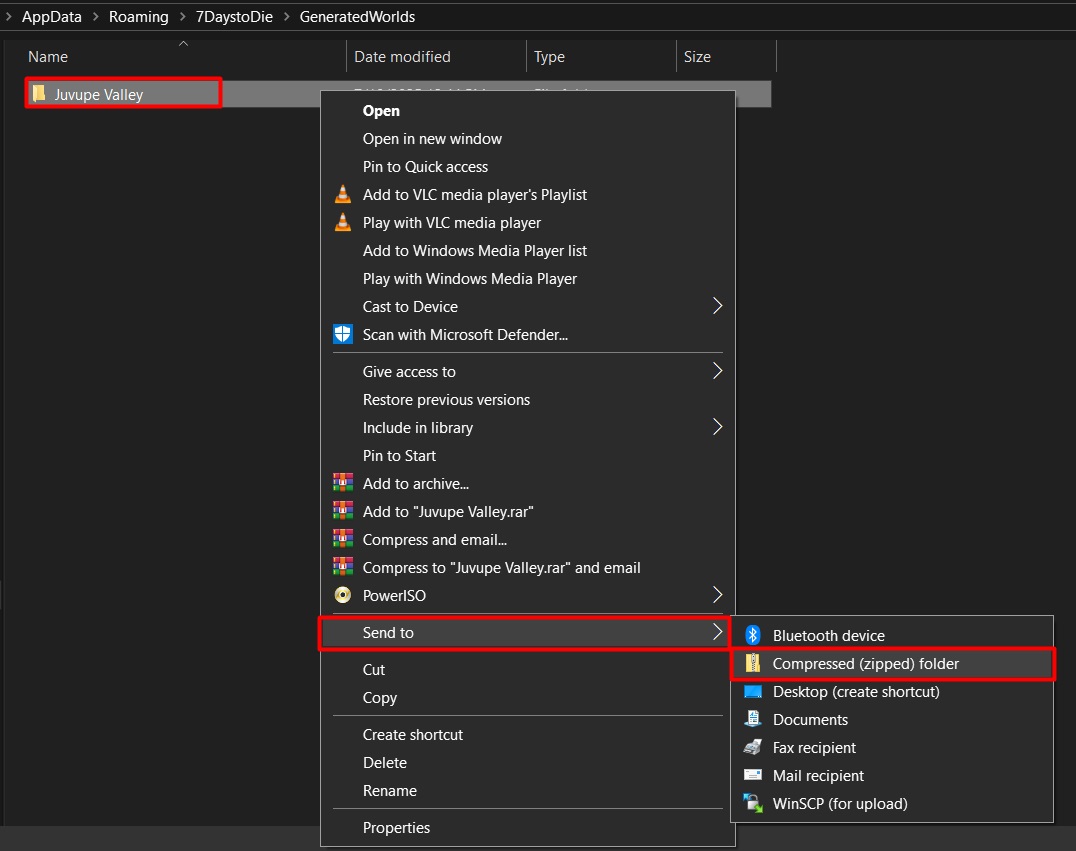
Task: Select Properties from the context menu
Action: point(396,828)
